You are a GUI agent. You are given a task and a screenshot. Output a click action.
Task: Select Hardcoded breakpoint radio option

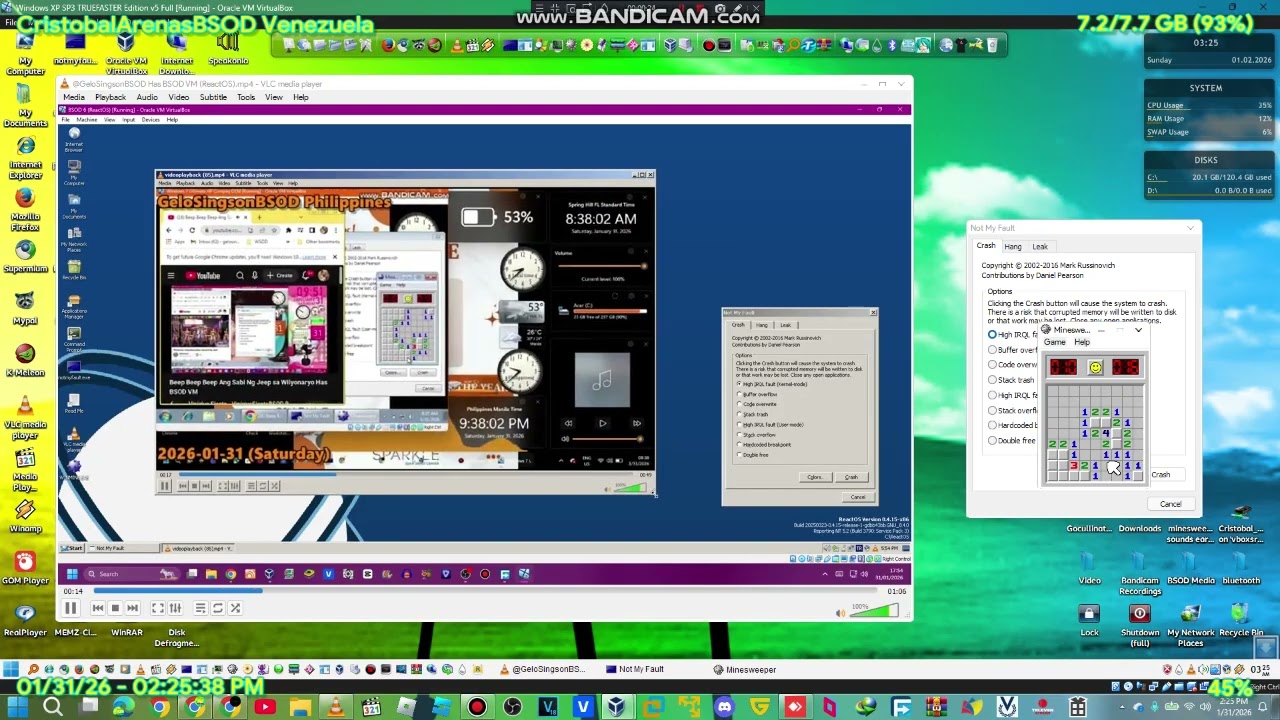click(x=992, y=425)
